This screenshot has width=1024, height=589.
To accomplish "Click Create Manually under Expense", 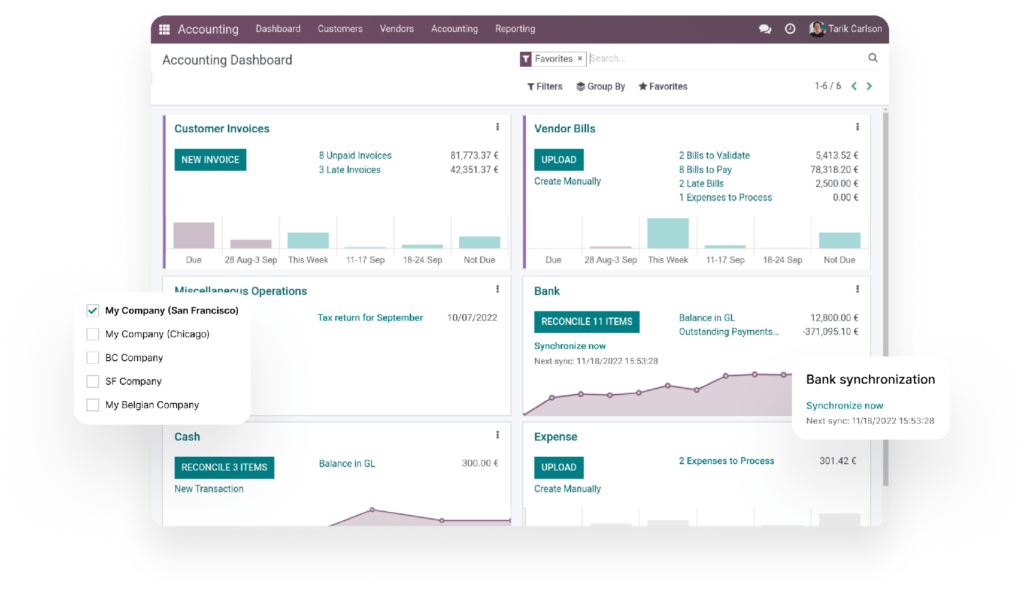I will [568, 489].
